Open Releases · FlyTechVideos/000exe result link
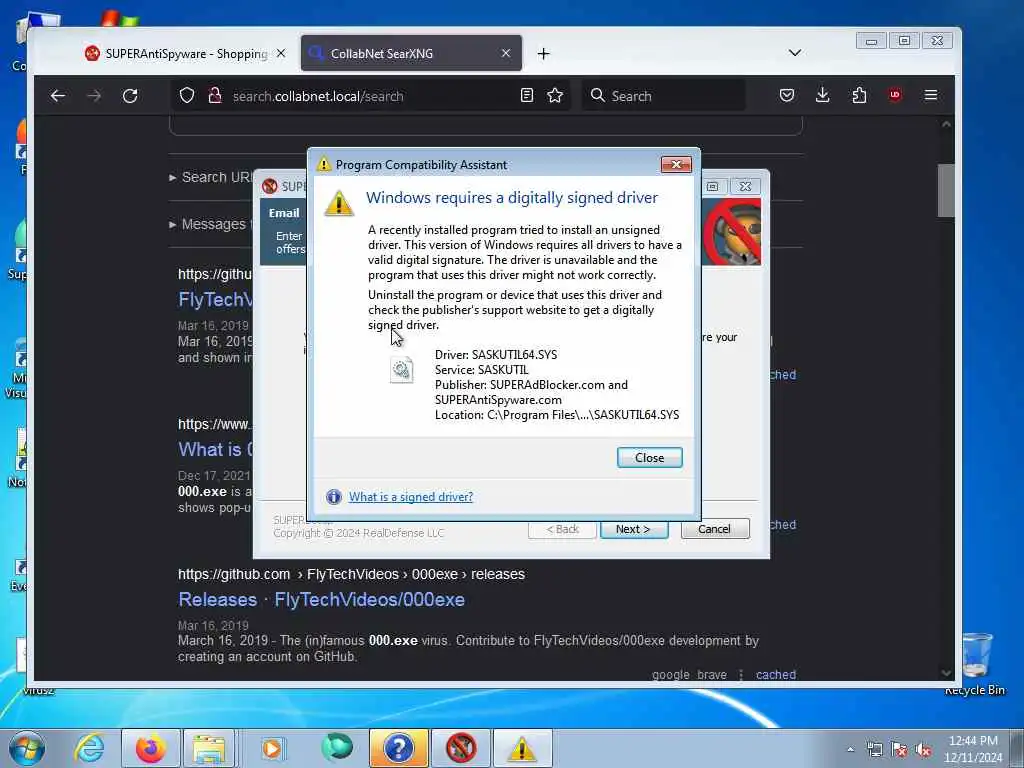Screen dimensions: 1024x768 click(x=321, y=600)
